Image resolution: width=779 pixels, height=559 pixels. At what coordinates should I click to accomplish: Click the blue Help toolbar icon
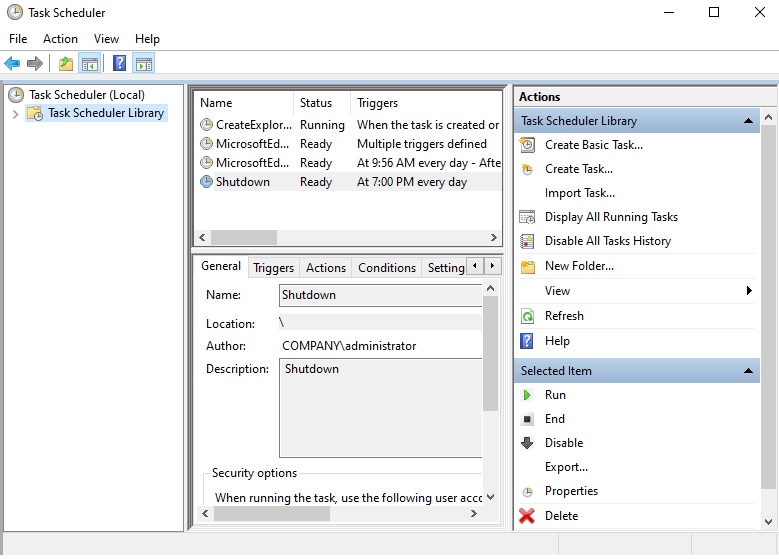[119, 64]
